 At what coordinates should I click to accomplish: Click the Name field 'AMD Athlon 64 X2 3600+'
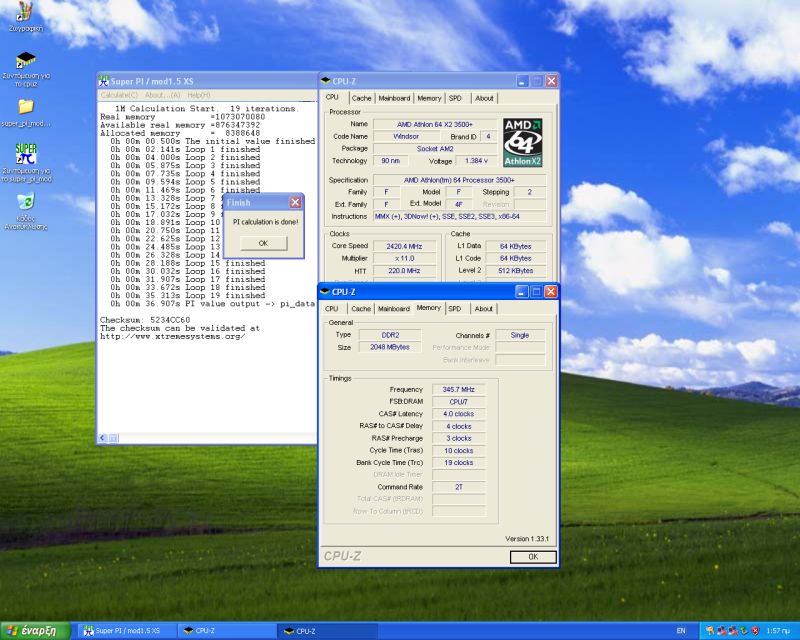point(435,124)
